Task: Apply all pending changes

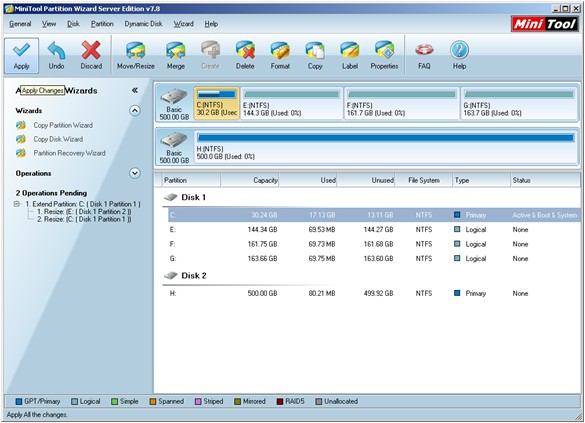Action: [x=21, y=56]
